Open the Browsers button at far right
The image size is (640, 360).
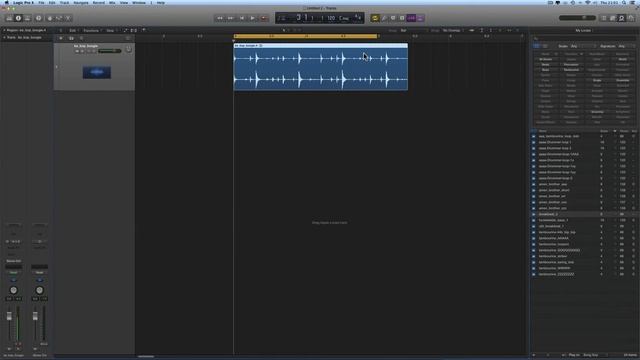(631, 18)
